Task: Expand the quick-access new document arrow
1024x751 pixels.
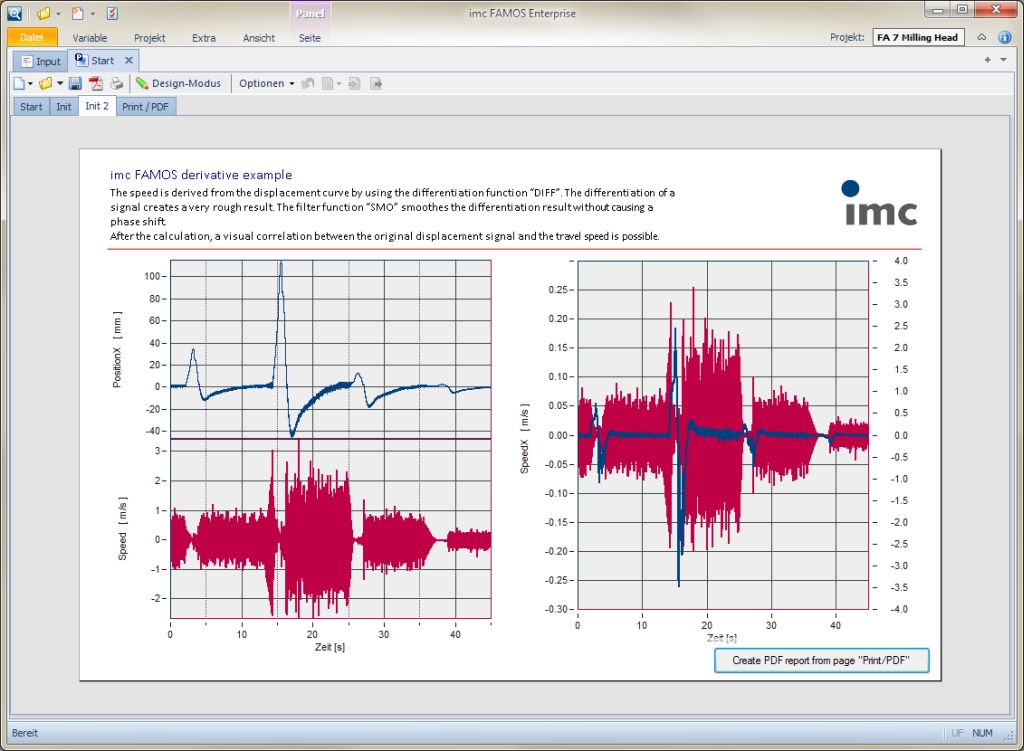Action: pos(93,14)
